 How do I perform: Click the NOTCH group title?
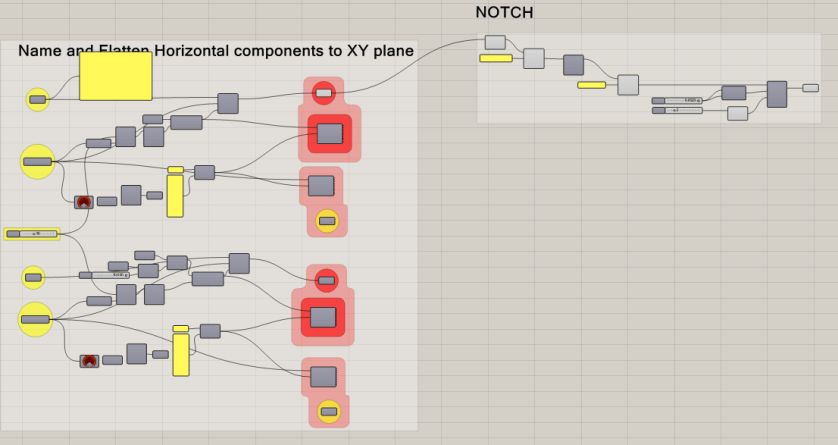[x=504, y=13]
